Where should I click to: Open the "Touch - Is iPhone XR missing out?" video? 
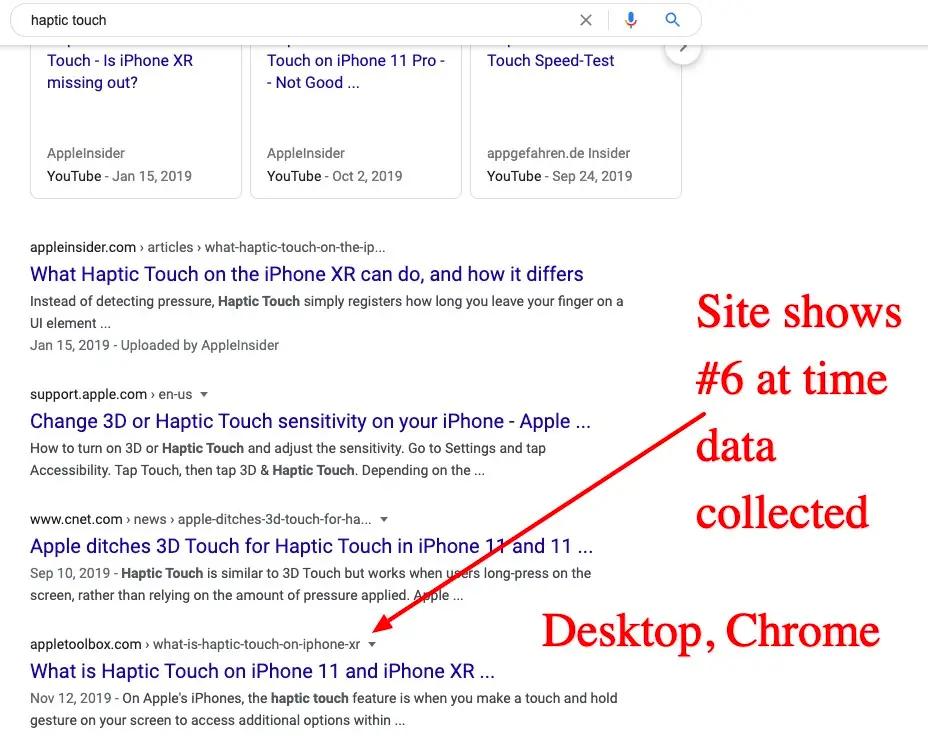click(x=120, y=71)
